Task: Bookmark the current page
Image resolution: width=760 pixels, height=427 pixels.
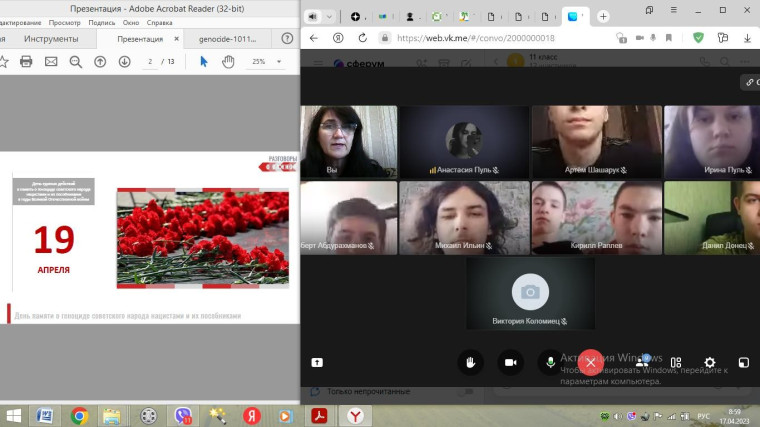Action: point(669,38)
